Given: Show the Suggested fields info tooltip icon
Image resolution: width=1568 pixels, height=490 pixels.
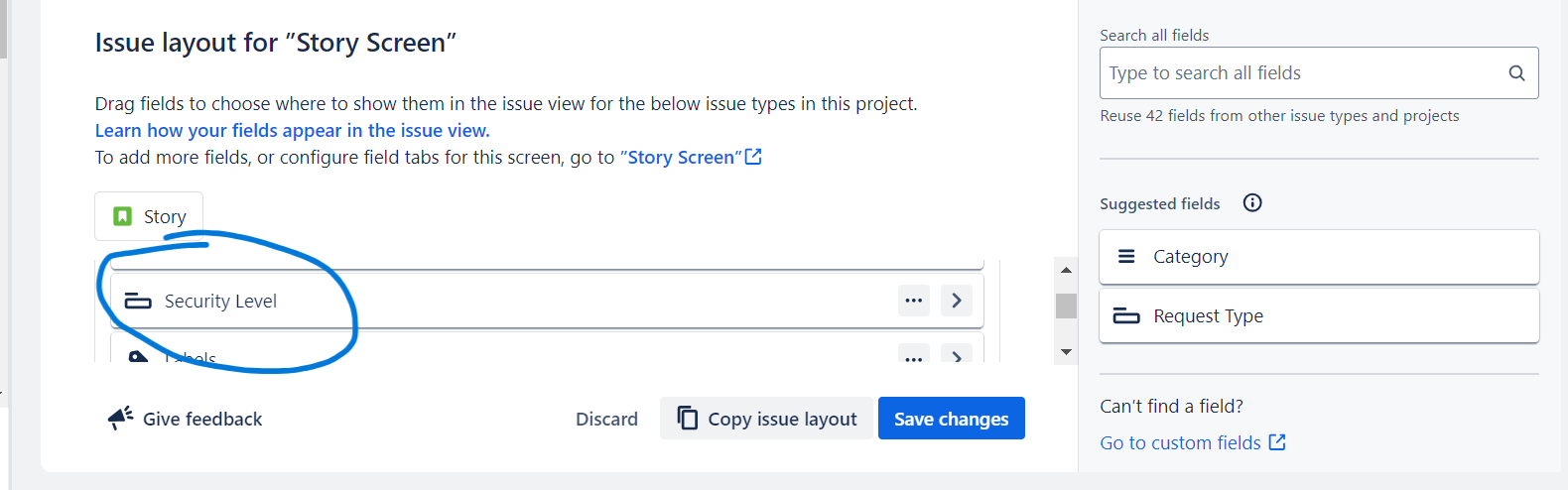Looking at the screenshot, I should click(x=1252, y=202).
